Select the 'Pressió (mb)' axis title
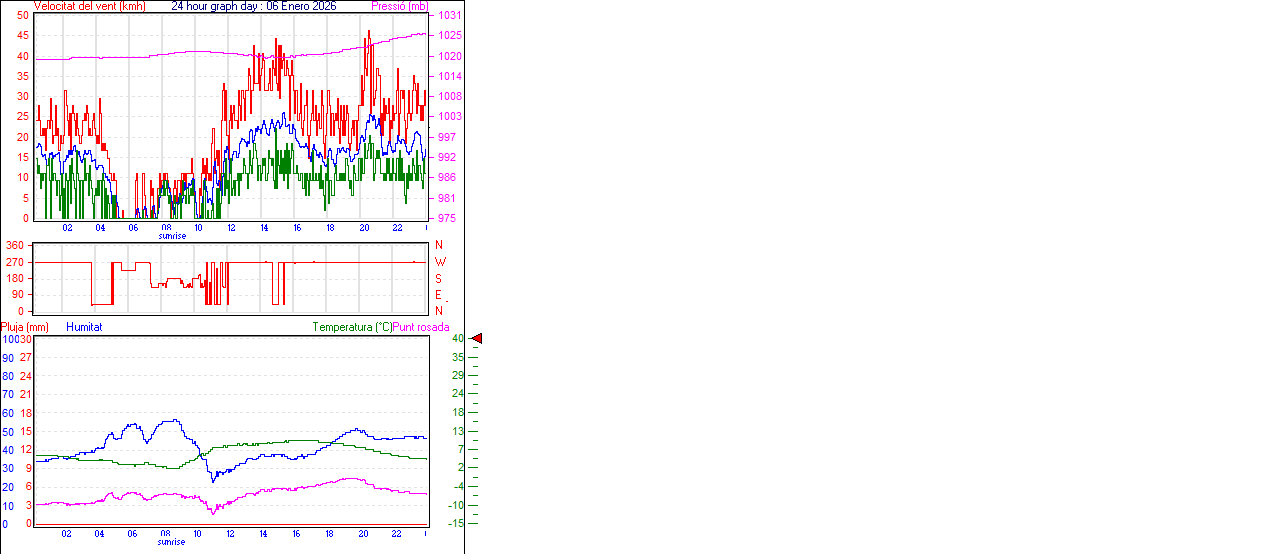1280x554 pixels. pyautogui.click(x=398, y=6)
